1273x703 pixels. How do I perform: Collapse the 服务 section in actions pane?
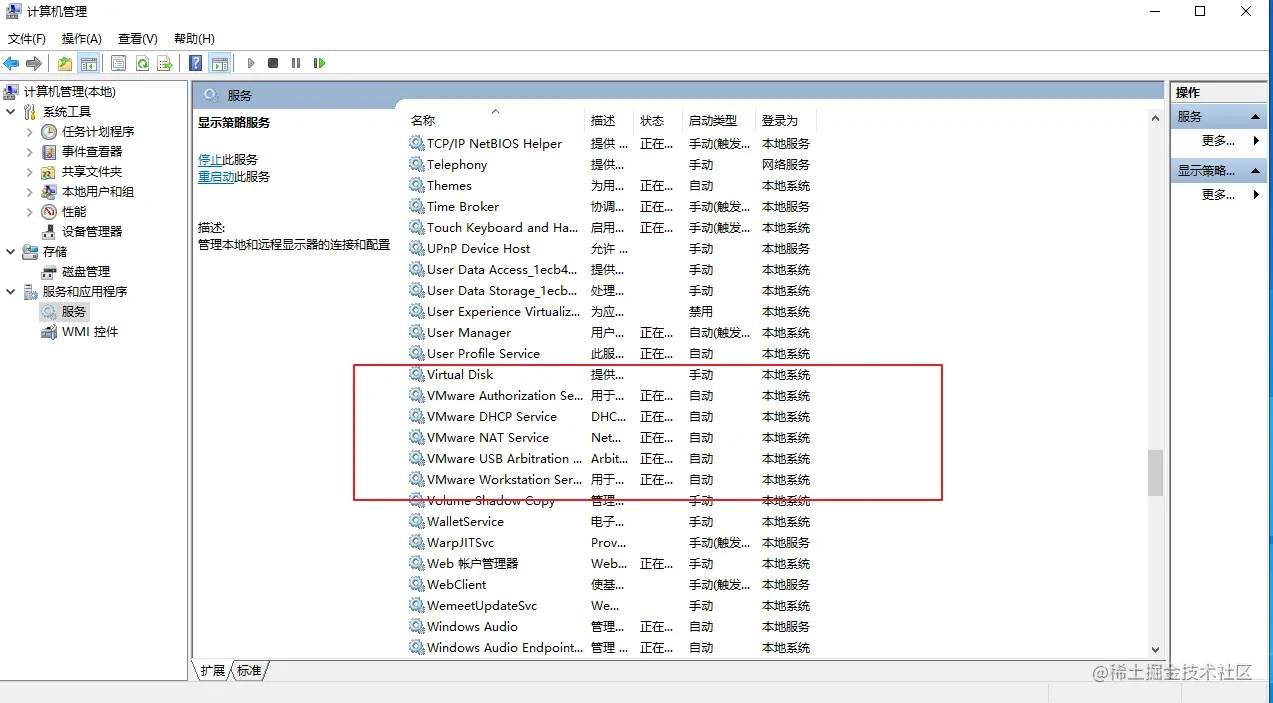[x=1256, y=117]
